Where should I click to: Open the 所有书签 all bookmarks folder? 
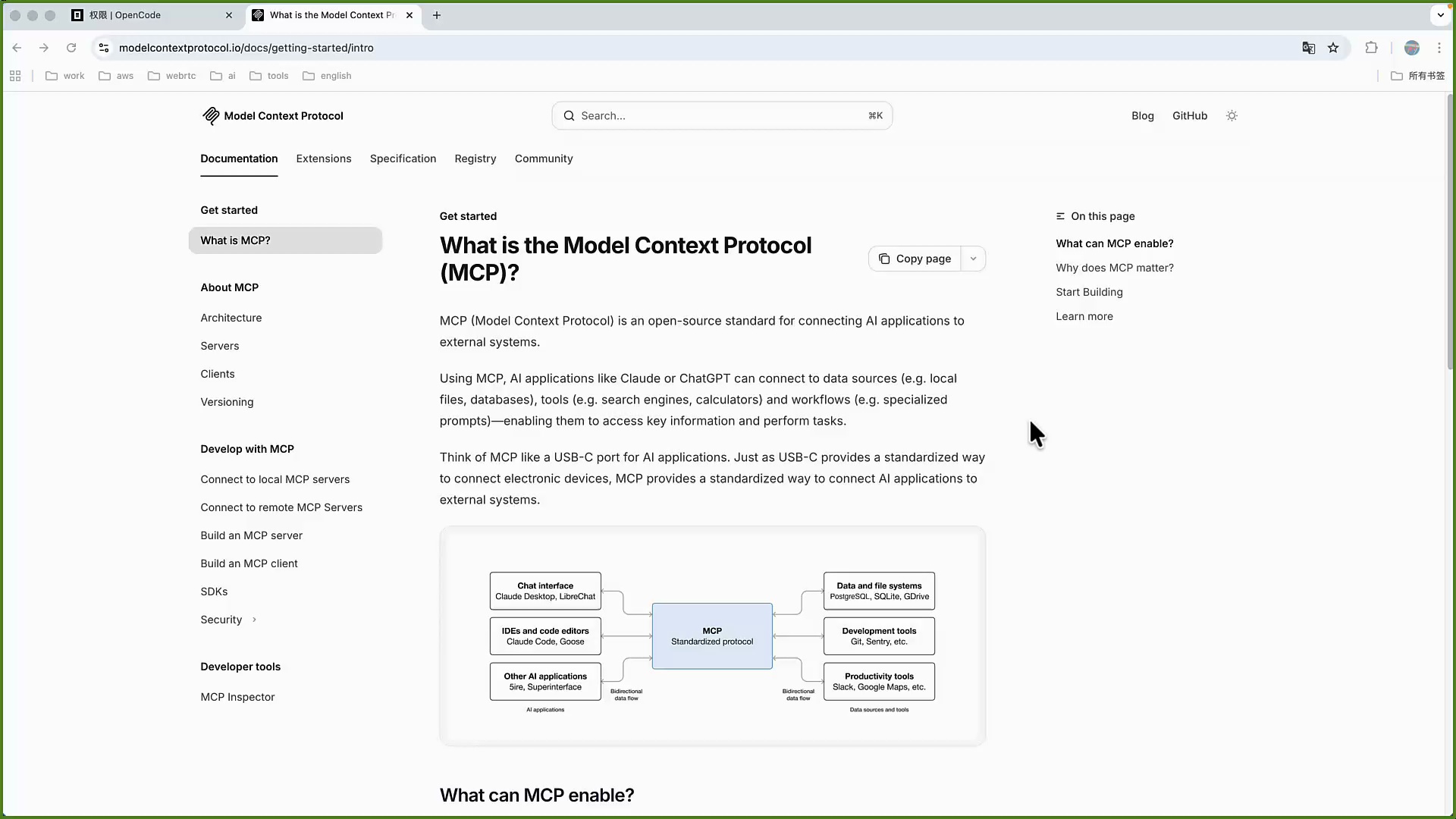click(x=1418, y=76)
